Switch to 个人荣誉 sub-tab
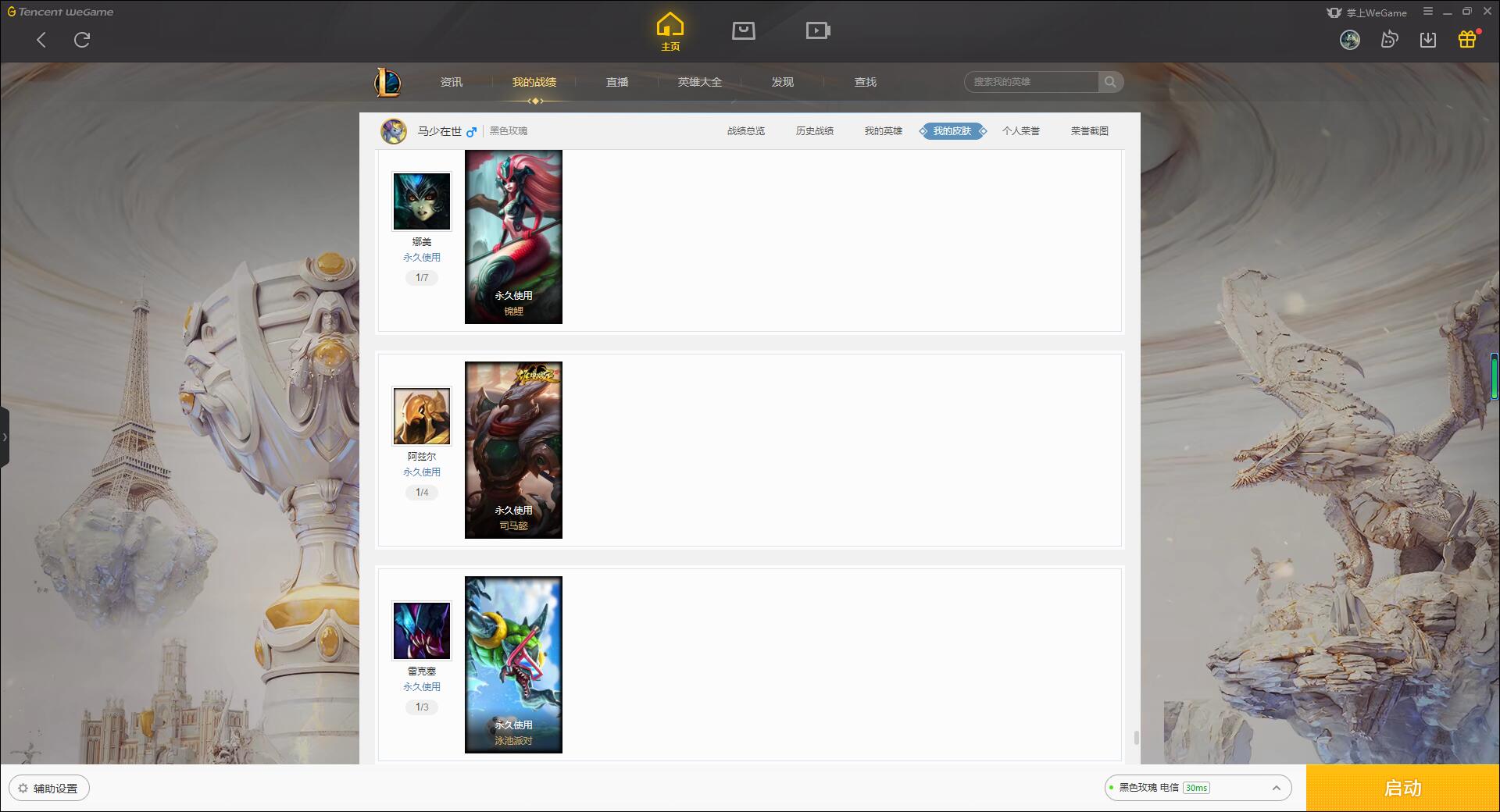The width and height of the screenshot is (1500, 812). [x=1021, y=131]
